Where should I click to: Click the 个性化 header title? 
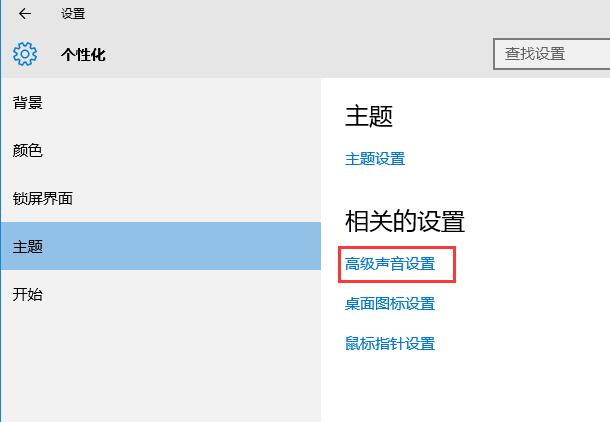[83, 55]
